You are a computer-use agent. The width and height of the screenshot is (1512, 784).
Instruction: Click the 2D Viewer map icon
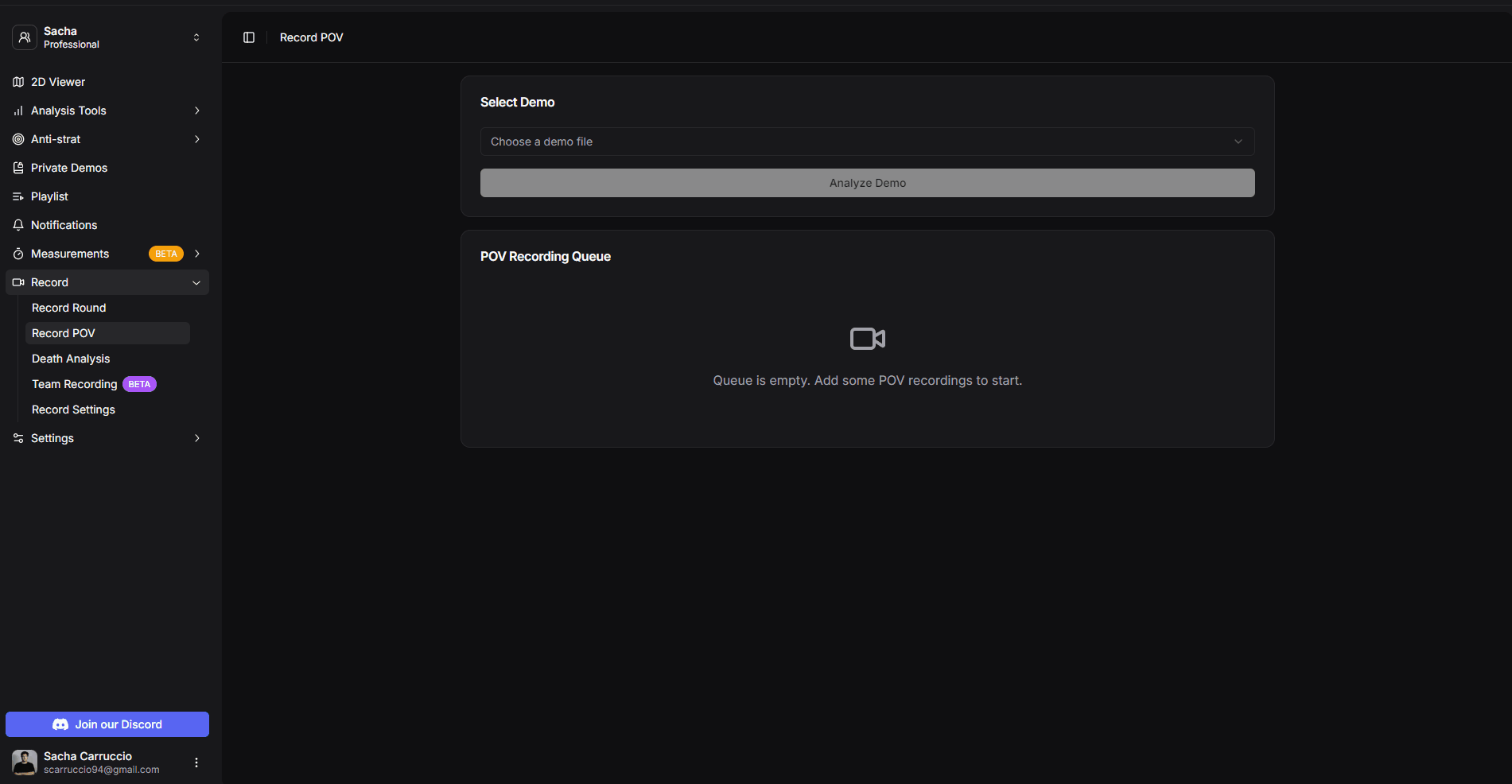point(18,82)
